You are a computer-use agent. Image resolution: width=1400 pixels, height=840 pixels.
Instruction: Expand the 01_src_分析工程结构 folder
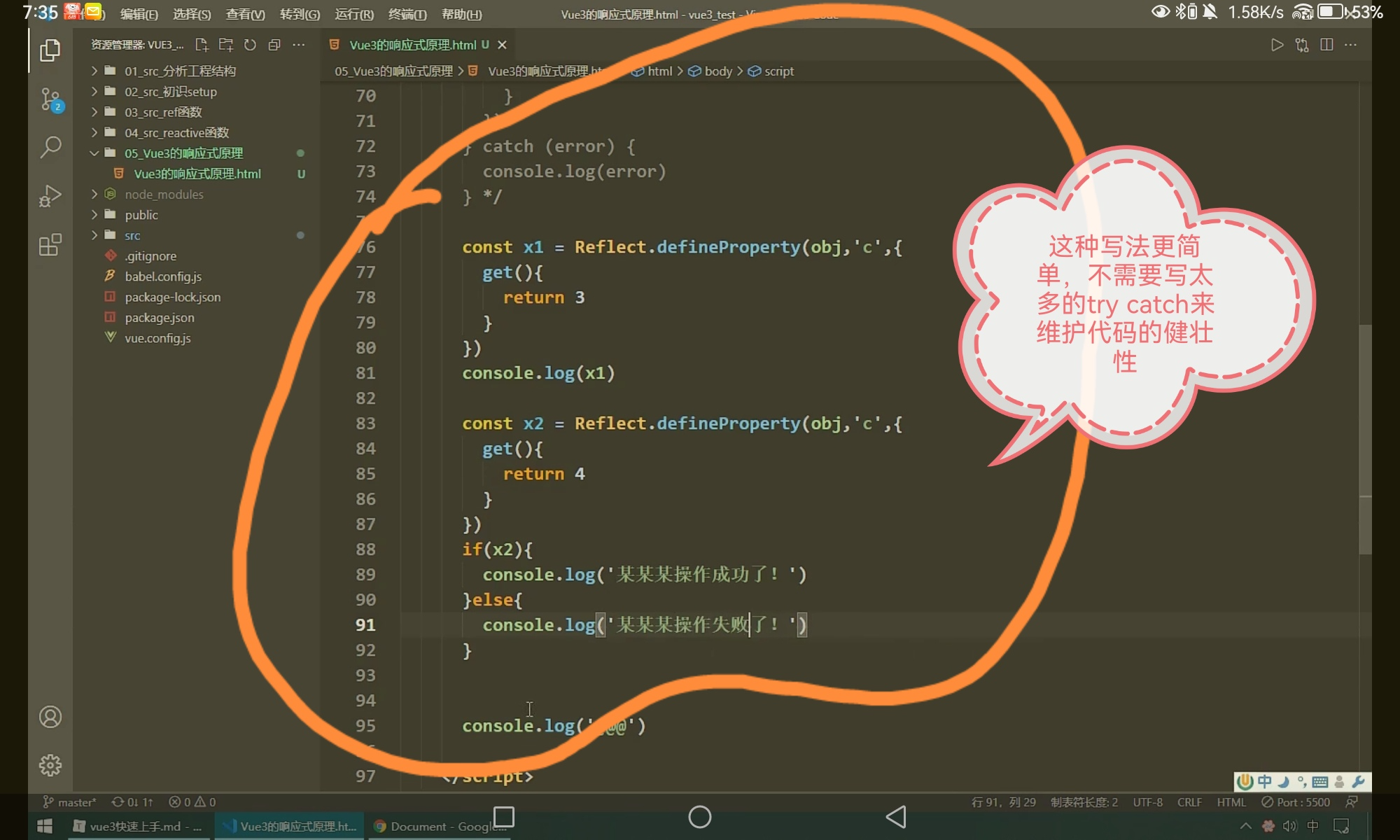click(x=180, y=71)
